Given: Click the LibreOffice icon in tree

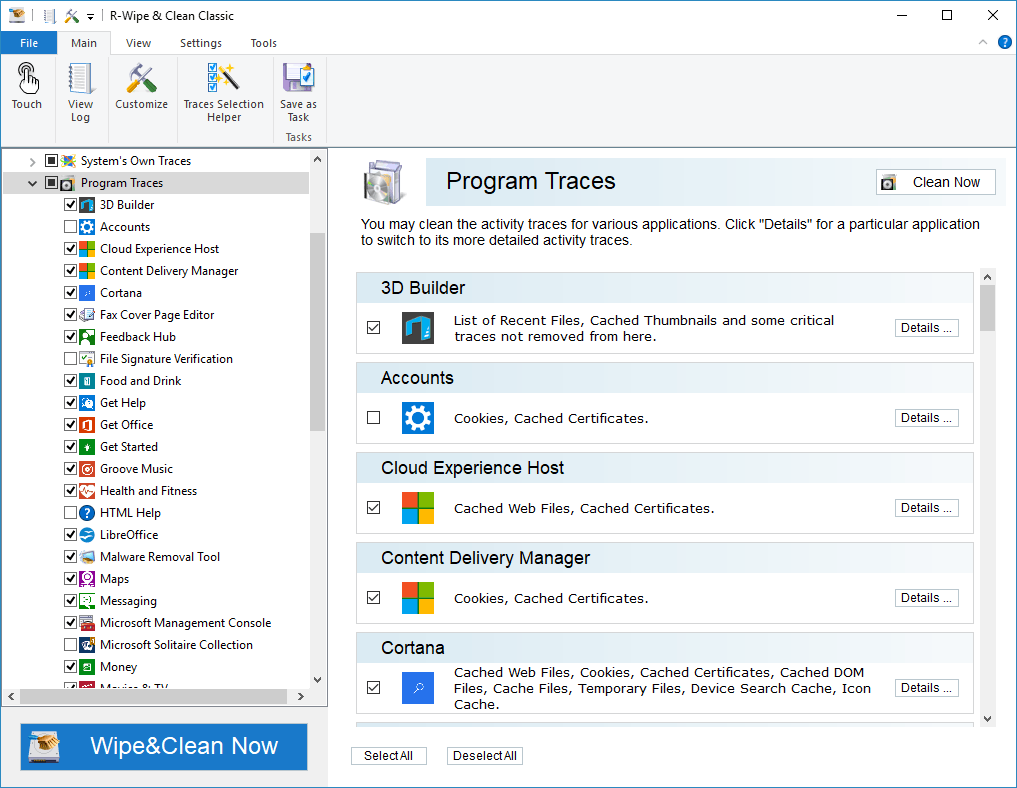Looking at the screenshot, I should [x=87, y=535].
